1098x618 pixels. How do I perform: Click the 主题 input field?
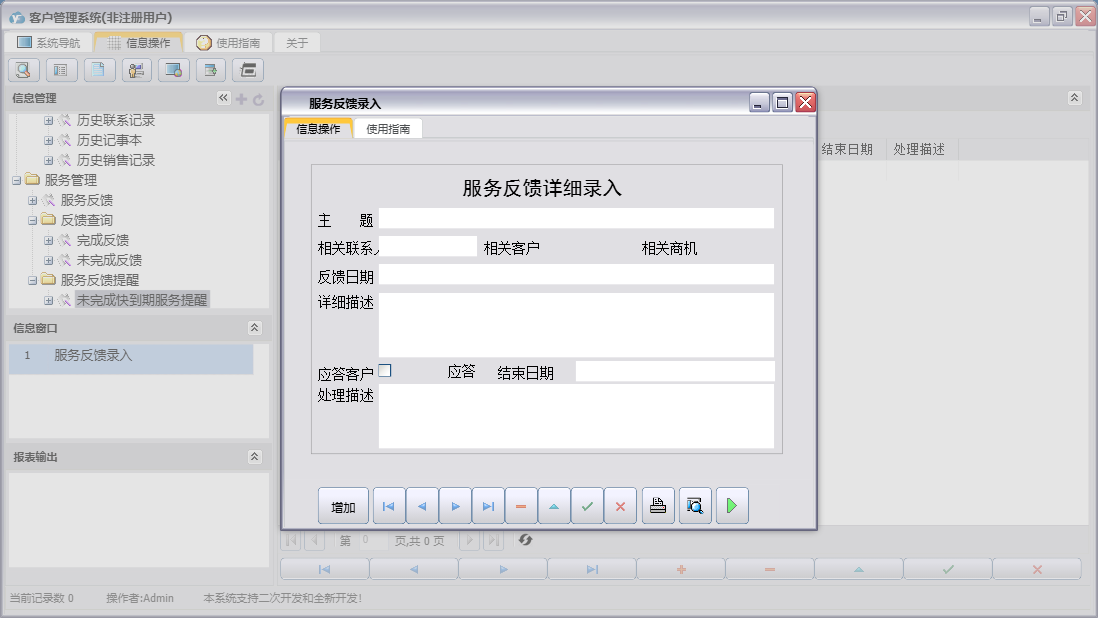[576, 219]
